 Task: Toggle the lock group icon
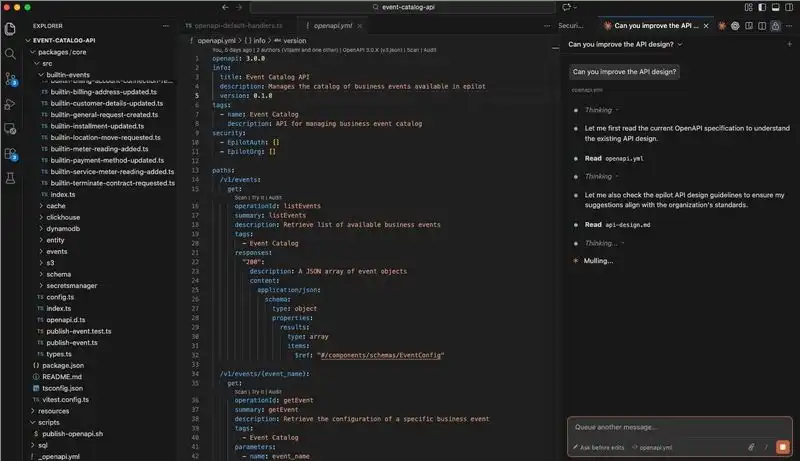(776, 25)
